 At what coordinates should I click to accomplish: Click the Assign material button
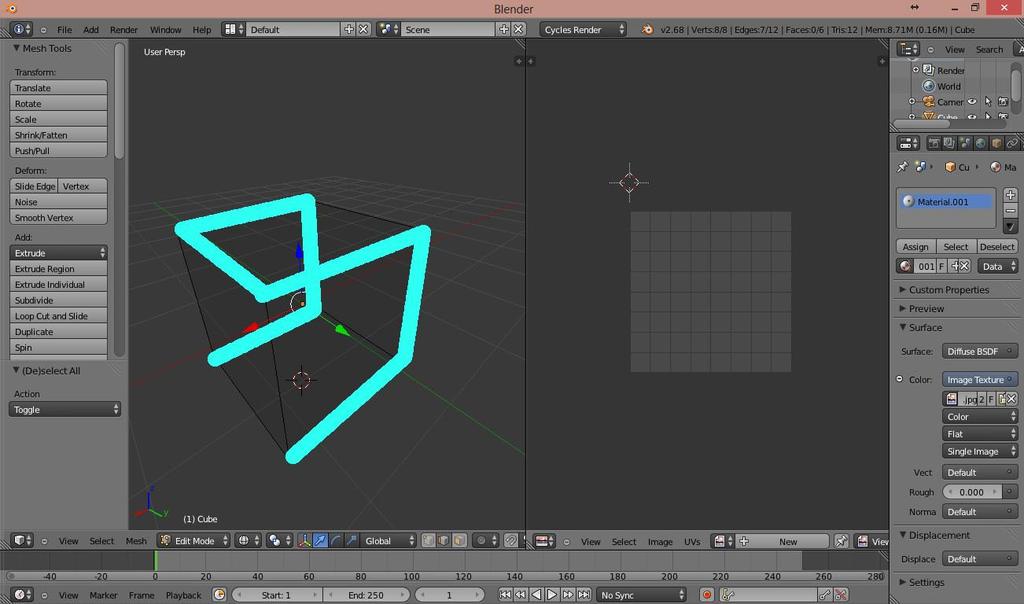click(915, 247)
